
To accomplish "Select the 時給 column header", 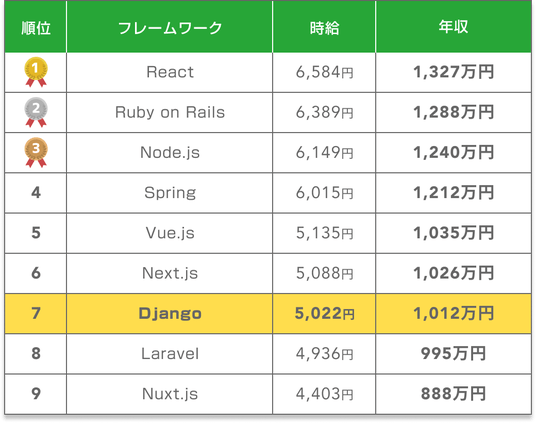I will tap(324, 27).
